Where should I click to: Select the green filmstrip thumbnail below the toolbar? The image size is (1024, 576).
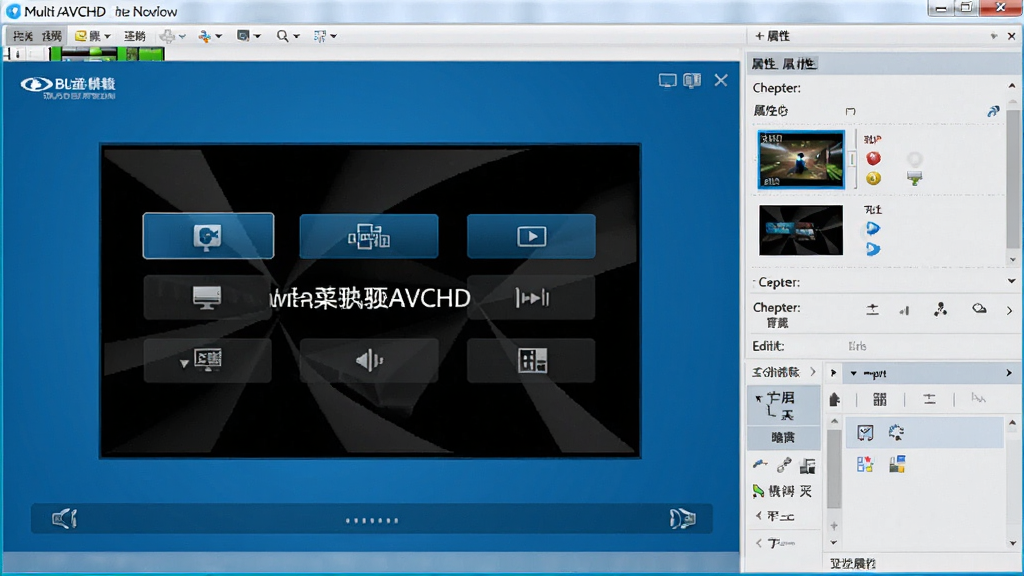[x=107, y=54]
